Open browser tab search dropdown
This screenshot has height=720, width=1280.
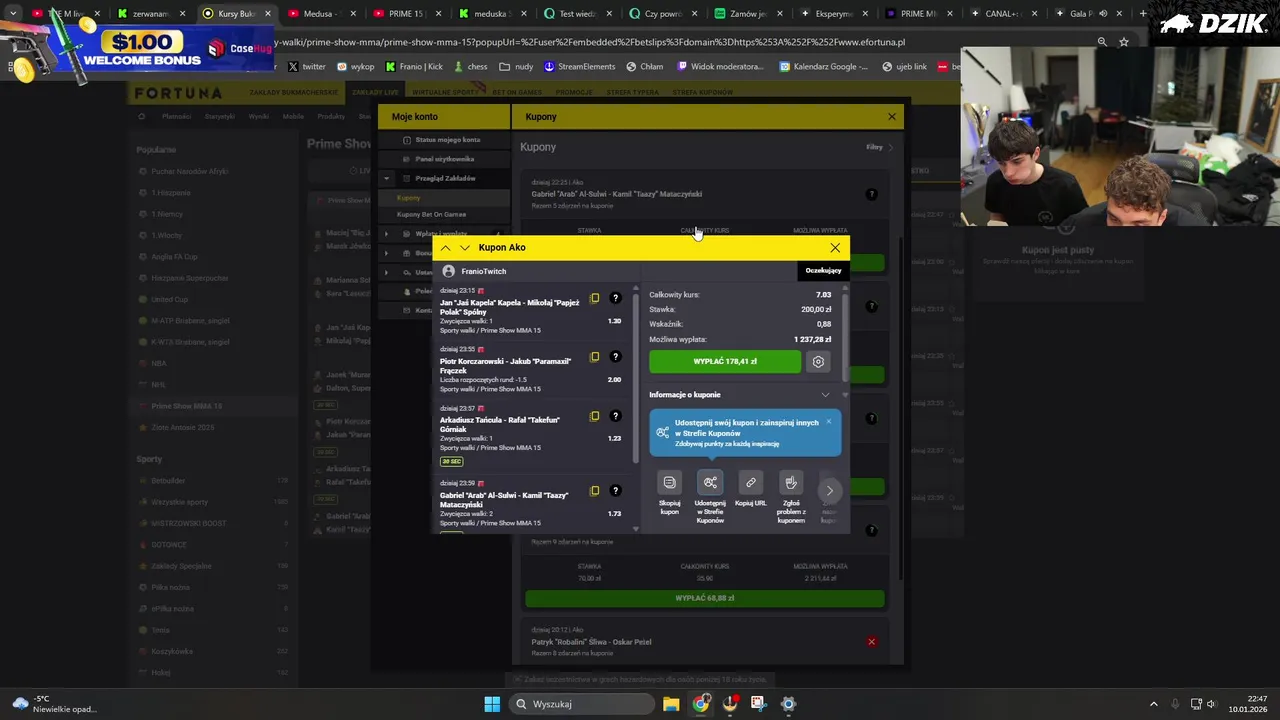(13, 14)
